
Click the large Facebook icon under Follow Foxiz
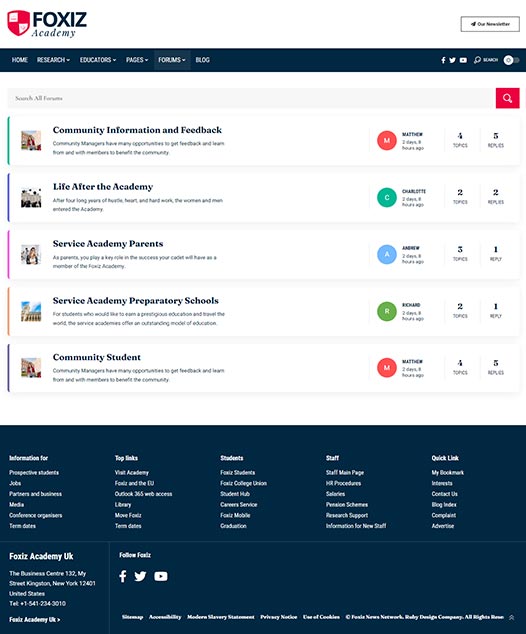[x=123, y=576]
